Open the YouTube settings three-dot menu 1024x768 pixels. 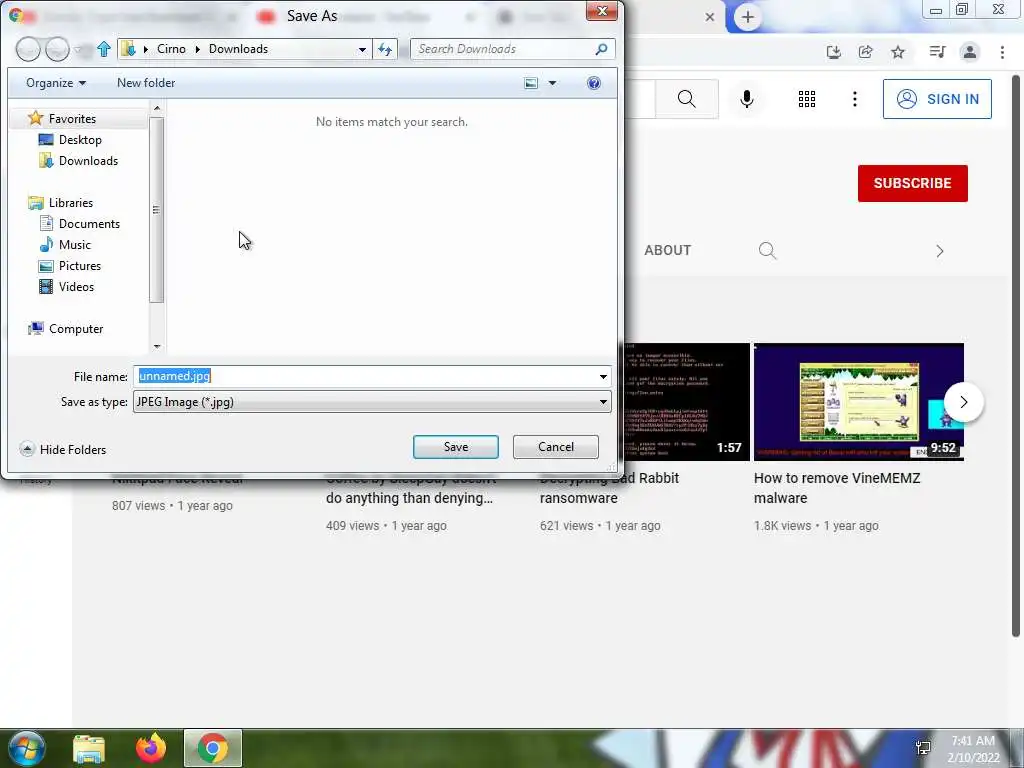click(x=854, y=99)
